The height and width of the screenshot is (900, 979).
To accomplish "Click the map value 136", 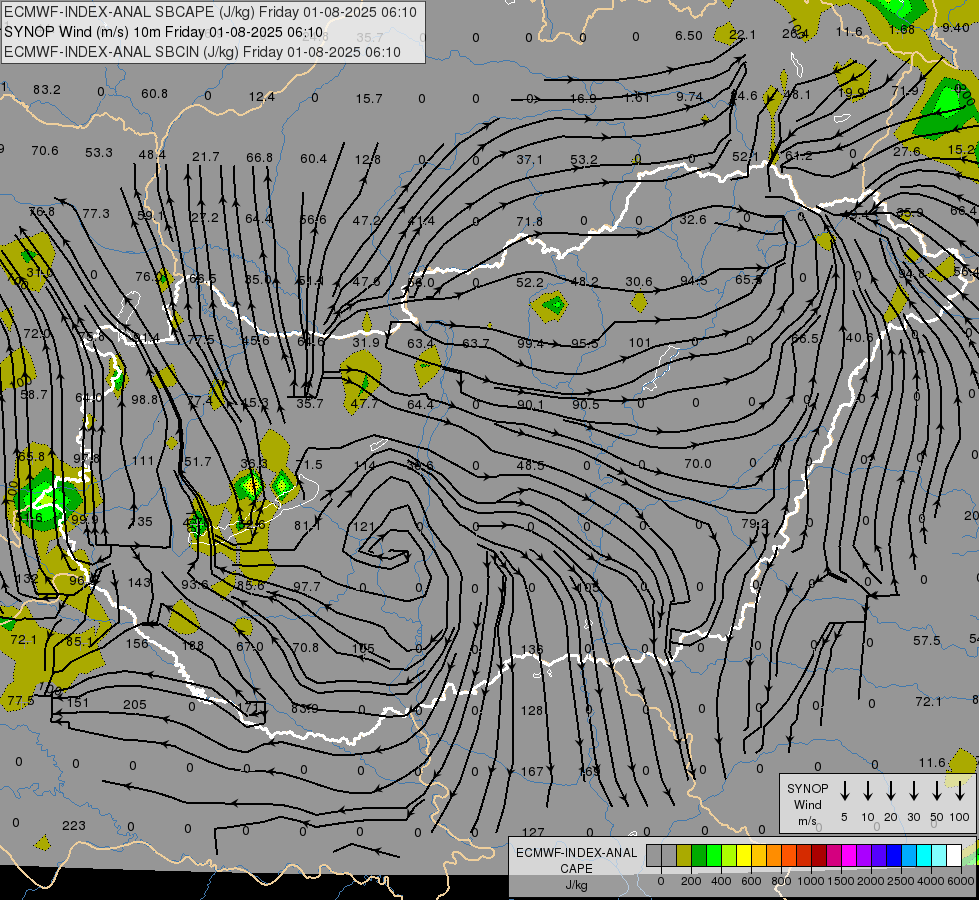I will [532, 649].
